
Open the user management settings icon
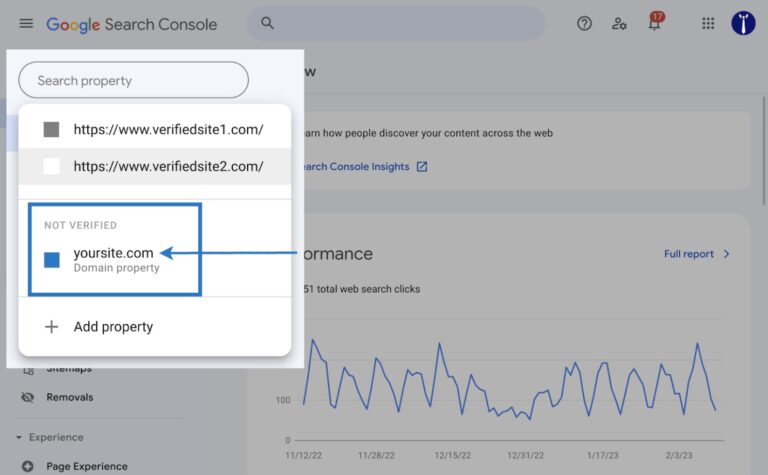tap(620, 23)
